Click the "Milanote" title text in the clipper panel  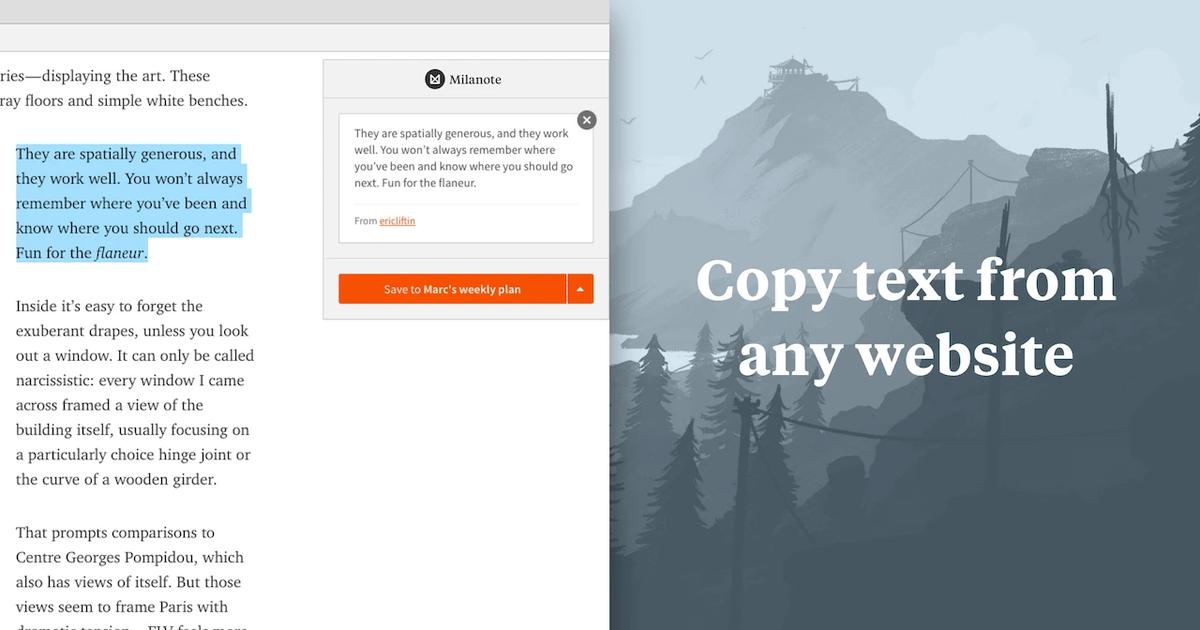click(x=476, y=79)
